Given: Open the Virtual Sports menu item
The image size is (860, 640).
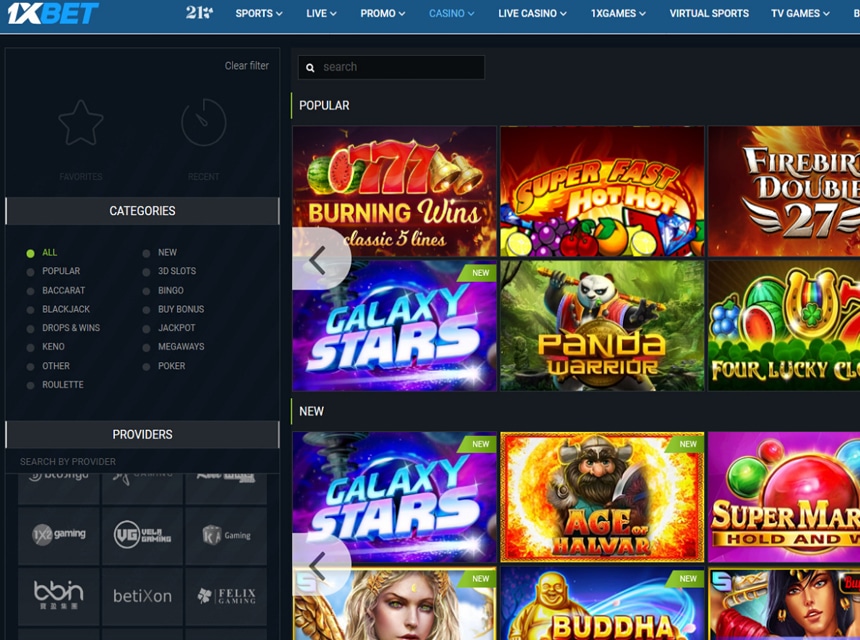Looking at the screenshot, I should pos(709,14).
